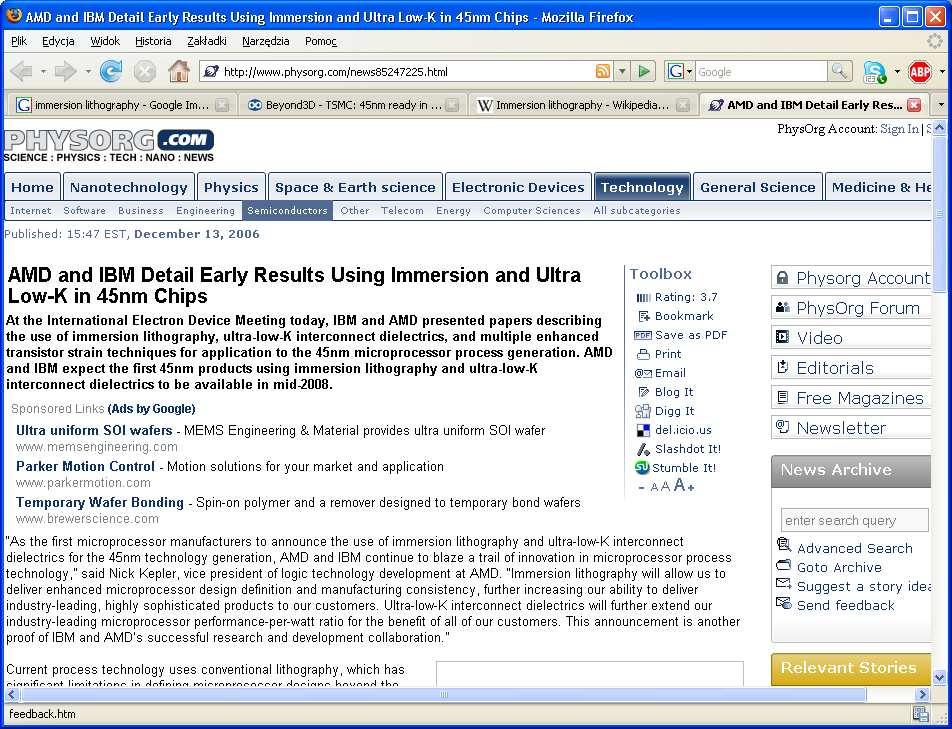Viewport: 952px width, 729px height.
Task: Click the IE Tab globe icon
Action: coord(875,72)
